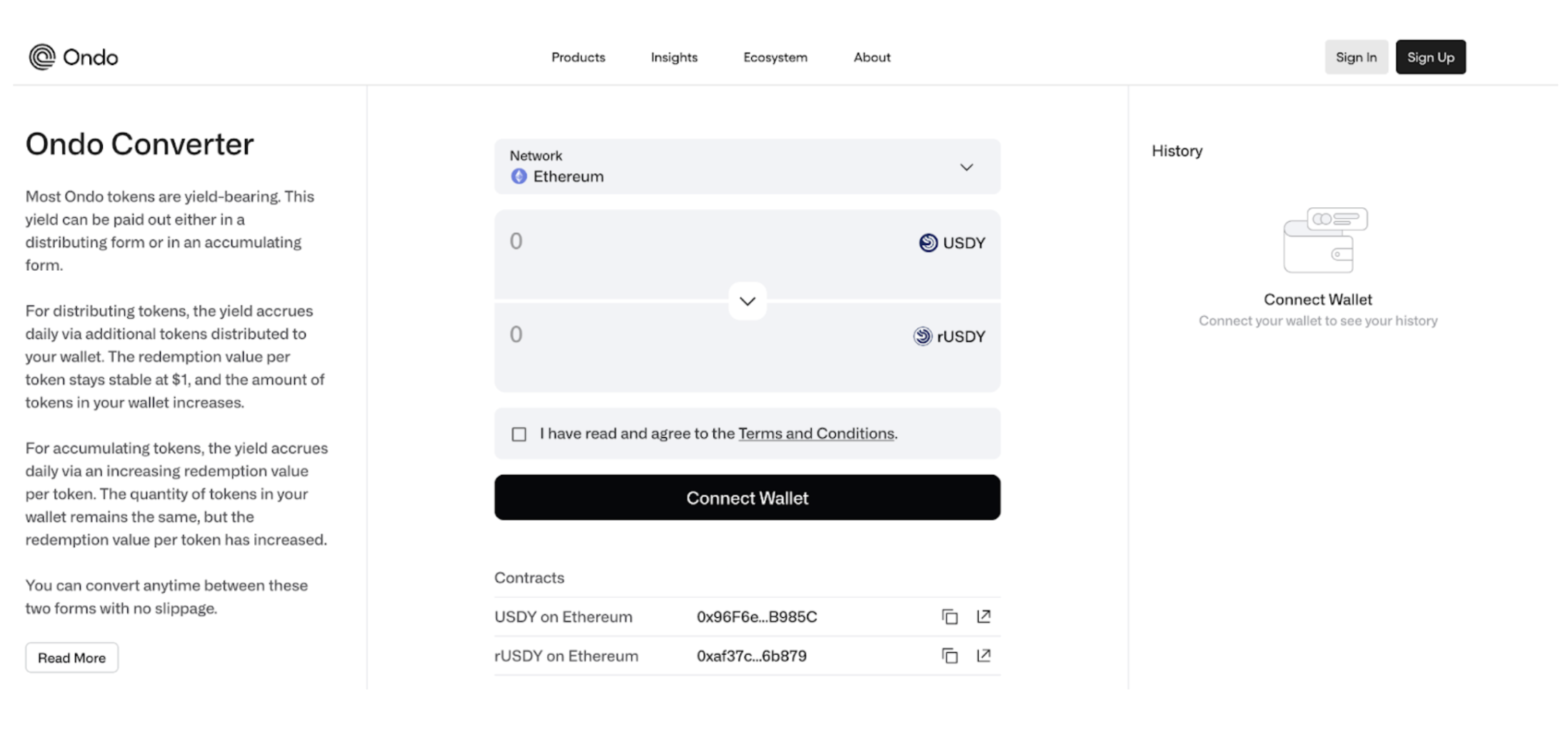Image resolution: width=1568 pixels, height=730 pixels.
Task: Click the Ethereum network icon
Action: [x=519, y=176]
